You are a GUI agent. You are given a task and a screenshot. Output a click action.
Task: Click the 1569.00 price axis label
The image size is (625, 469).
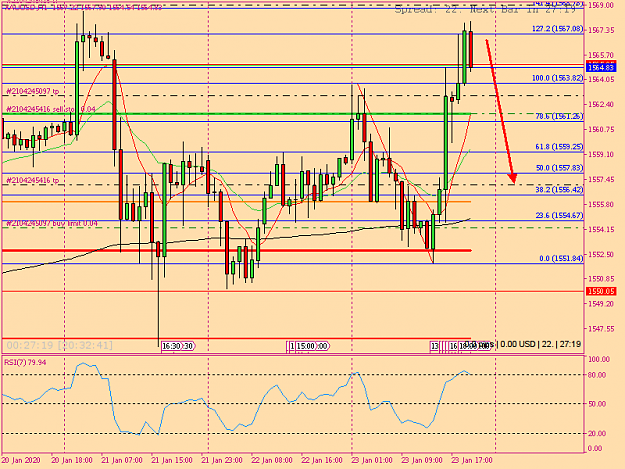point(601,5)
